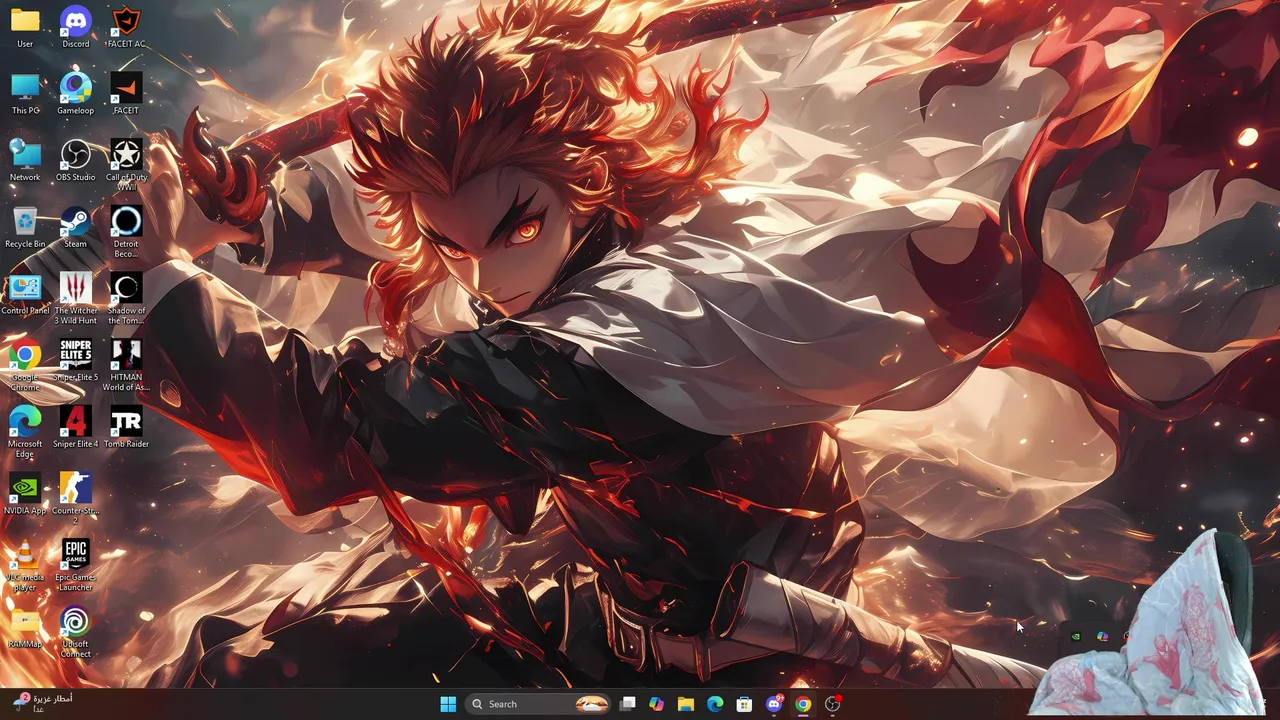Viewport: 1280px width, 720px height.
Task: Select the Tomb Raider TR shortcut
Action: pyautogui.click(x=126, y=428)
